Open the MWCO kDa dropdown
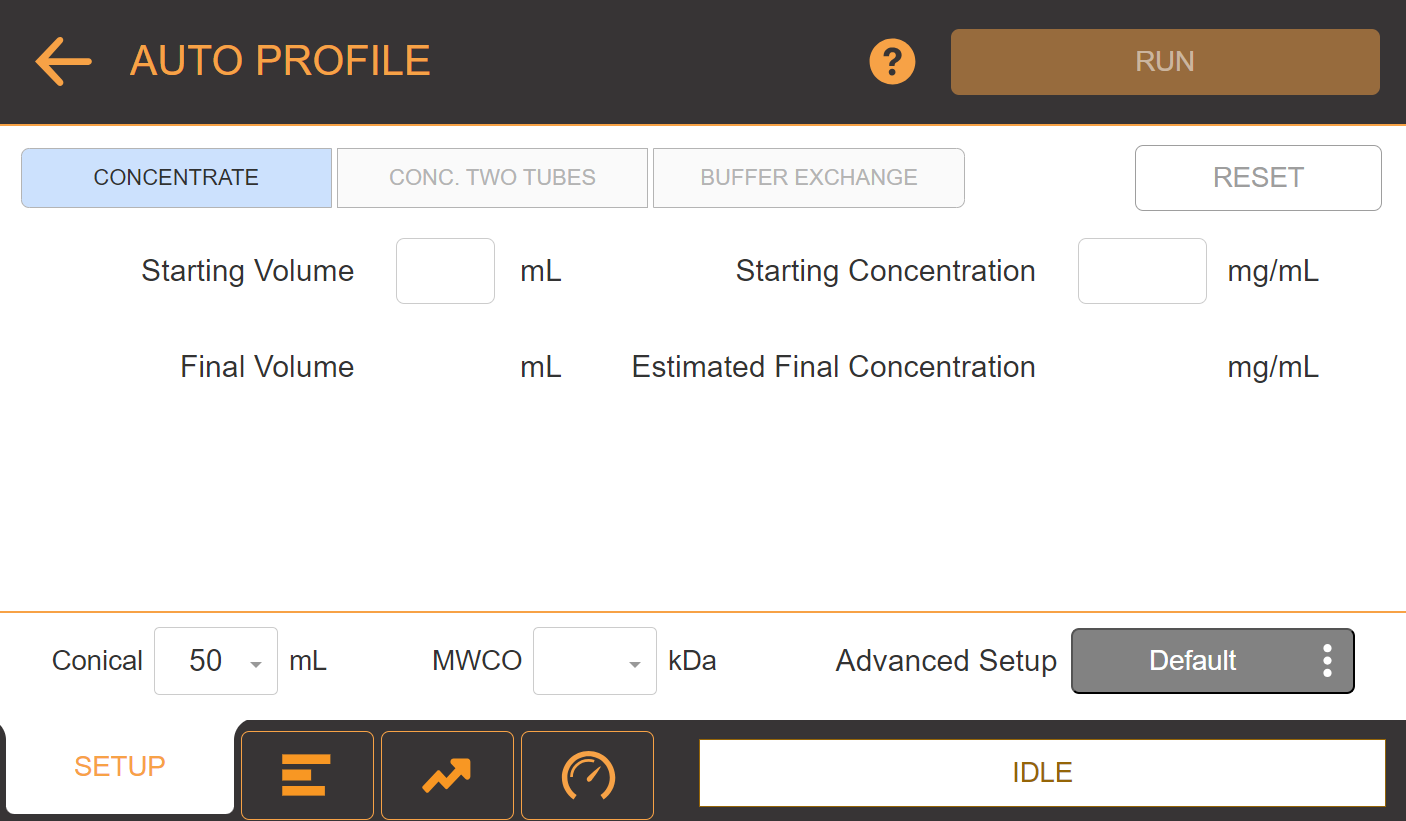1406x821 pixels. coord(595,661)
